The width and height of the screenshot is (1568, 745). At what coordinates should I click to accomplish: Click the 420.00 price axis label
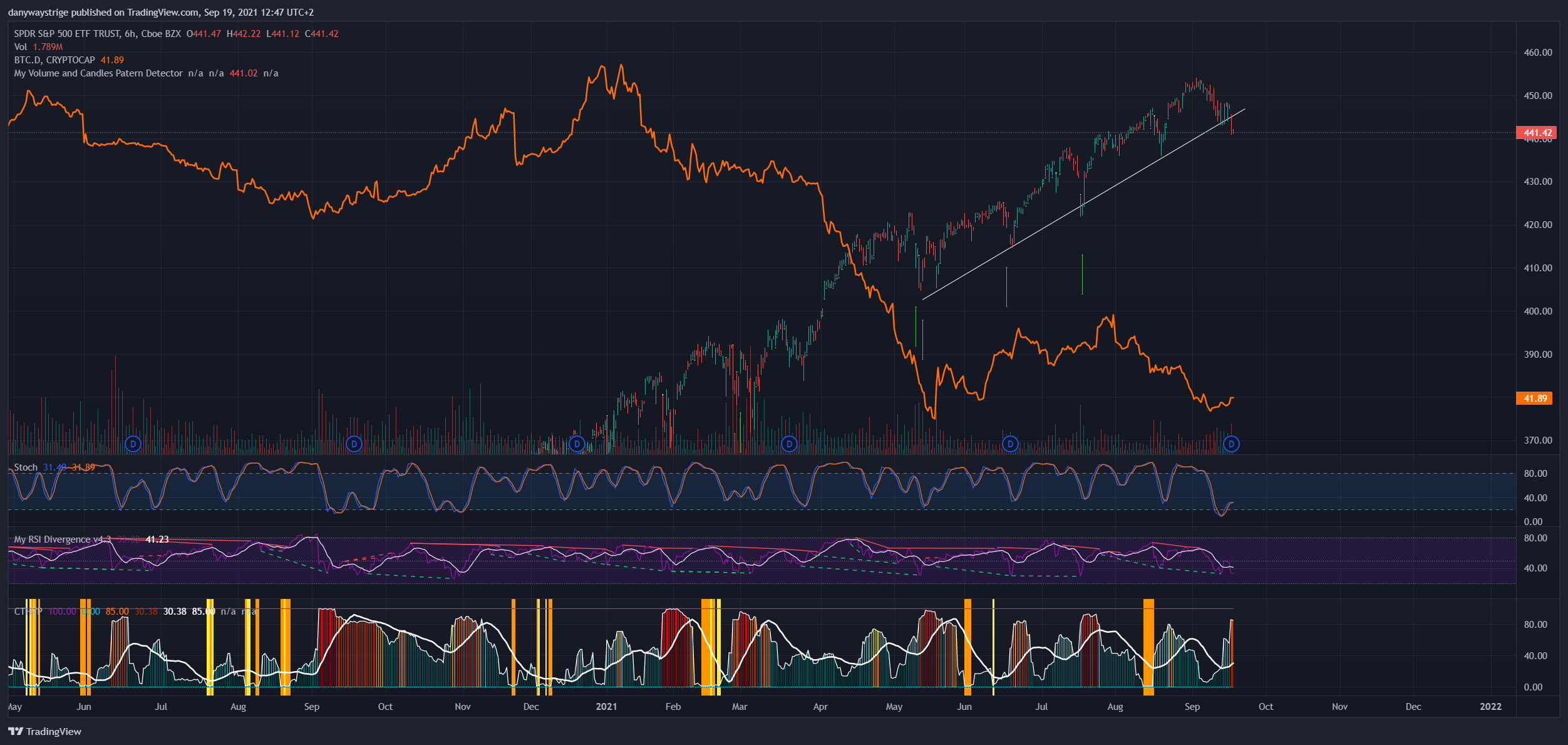(x=1538, y=225)
